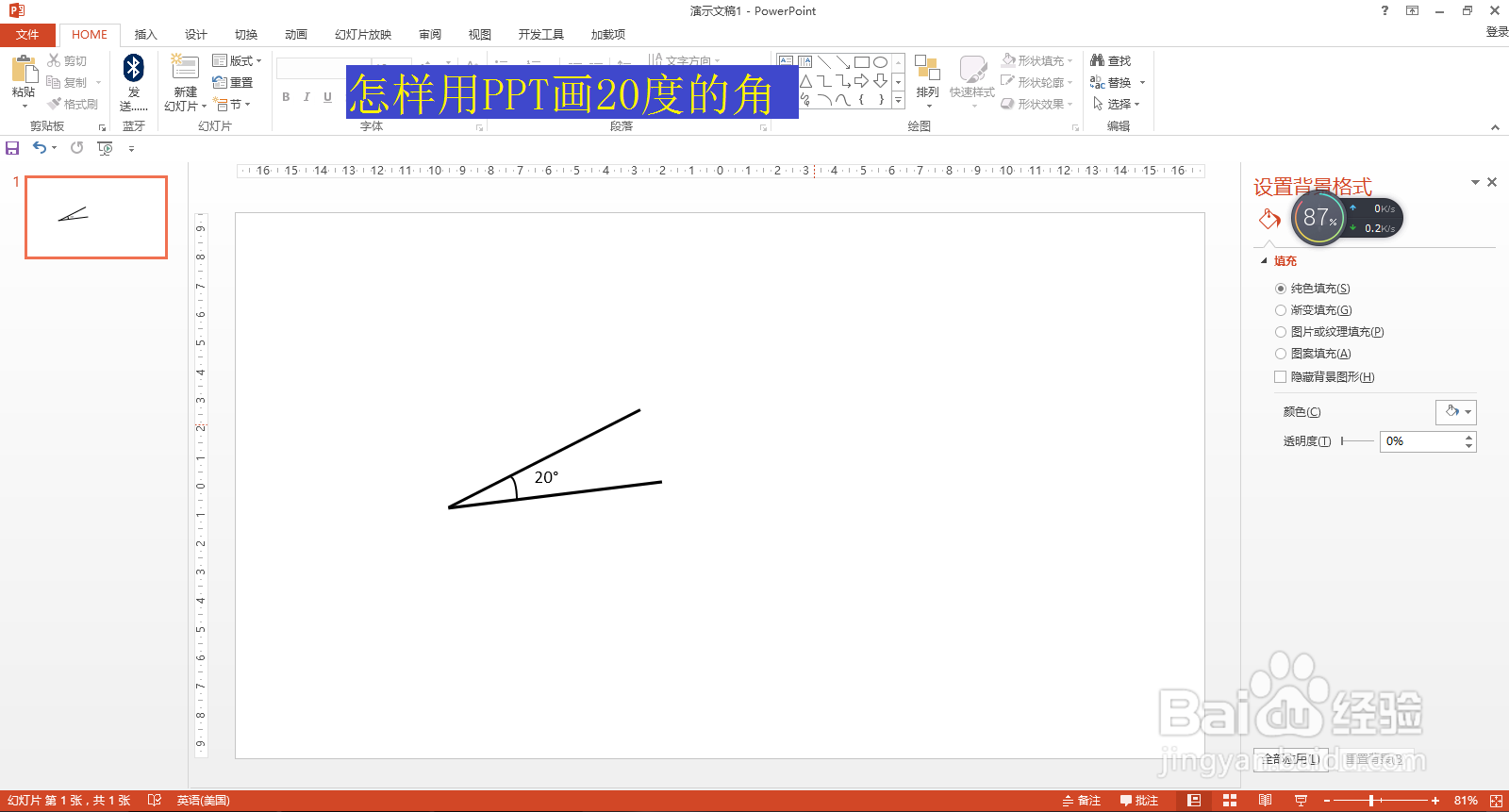Switch to Slide Sorter view in status bar
This screenshot has height=812, width=1509.
1230,801
